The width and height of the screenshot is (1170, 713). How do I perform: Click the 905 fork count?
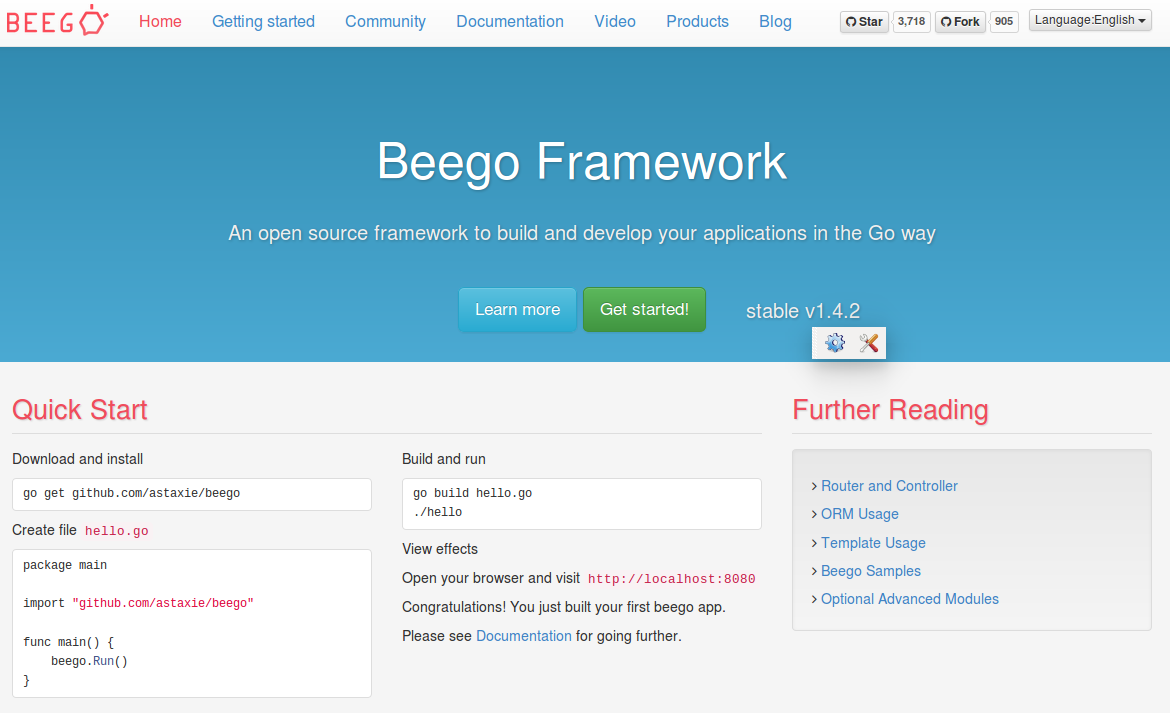pyautogui.click(x=1004, y=22)
